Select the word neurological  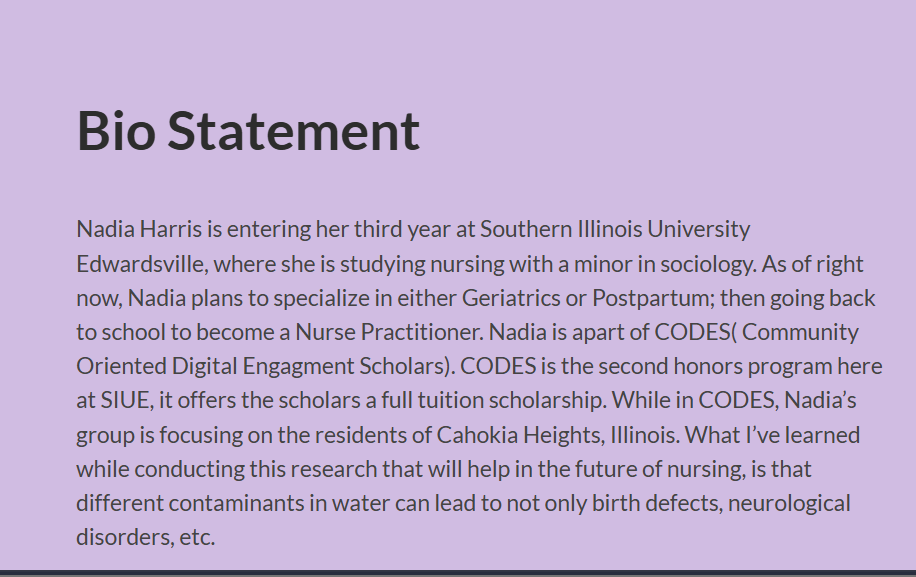tap(789, 503)
